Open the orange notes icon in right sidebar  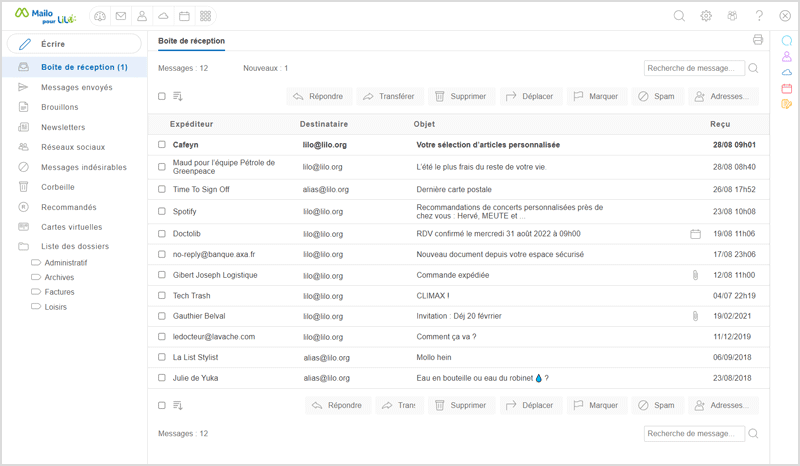click(x=786, y=104)
